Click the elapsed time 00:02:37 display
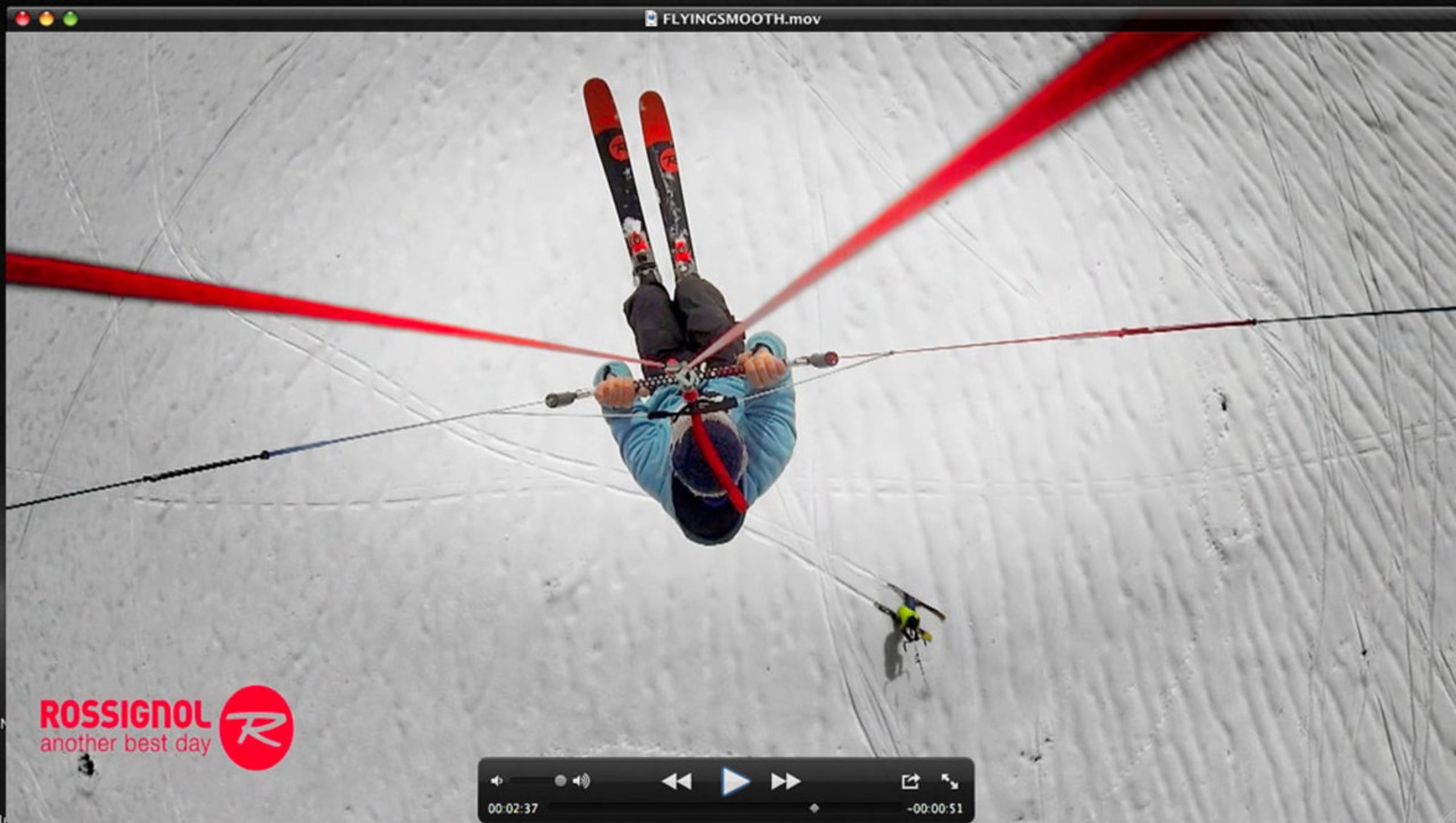 pos(513,808)
